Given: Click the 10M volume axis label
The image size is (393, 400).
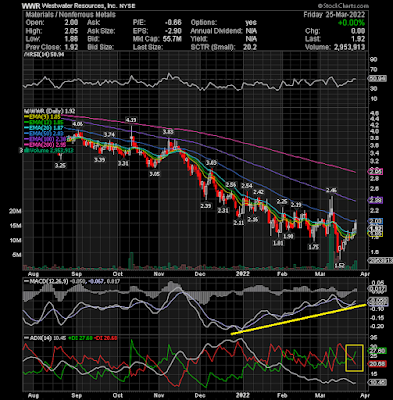Looking at the screenshot, I should pos(15,240).
